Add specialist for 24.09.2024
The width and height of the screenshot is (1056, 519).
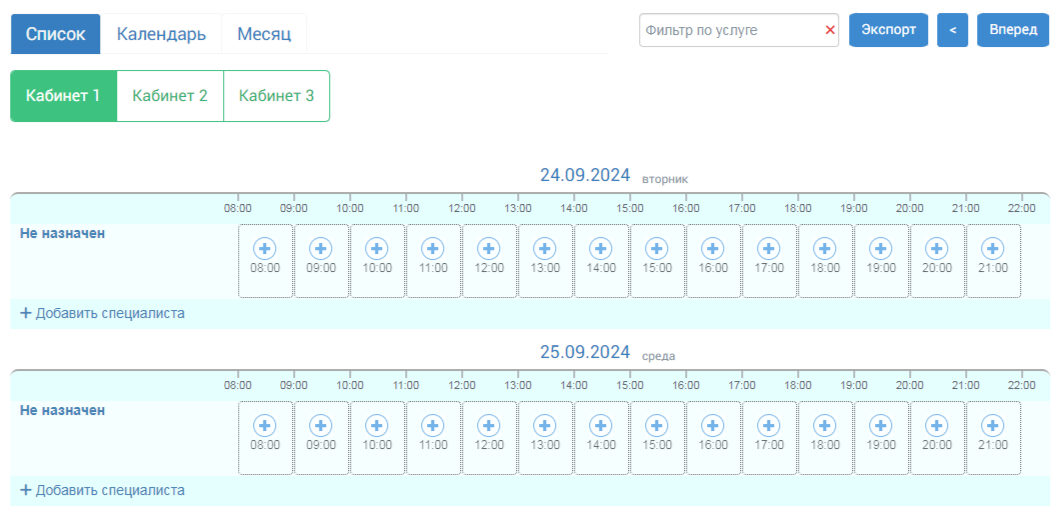point(102,313)
